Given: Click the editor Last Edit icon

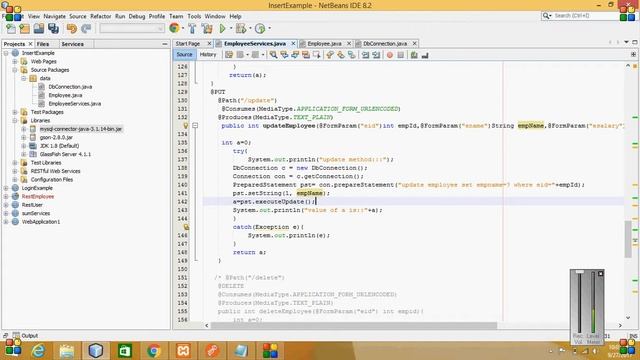Looking at the screenshot, I should 229,55.
